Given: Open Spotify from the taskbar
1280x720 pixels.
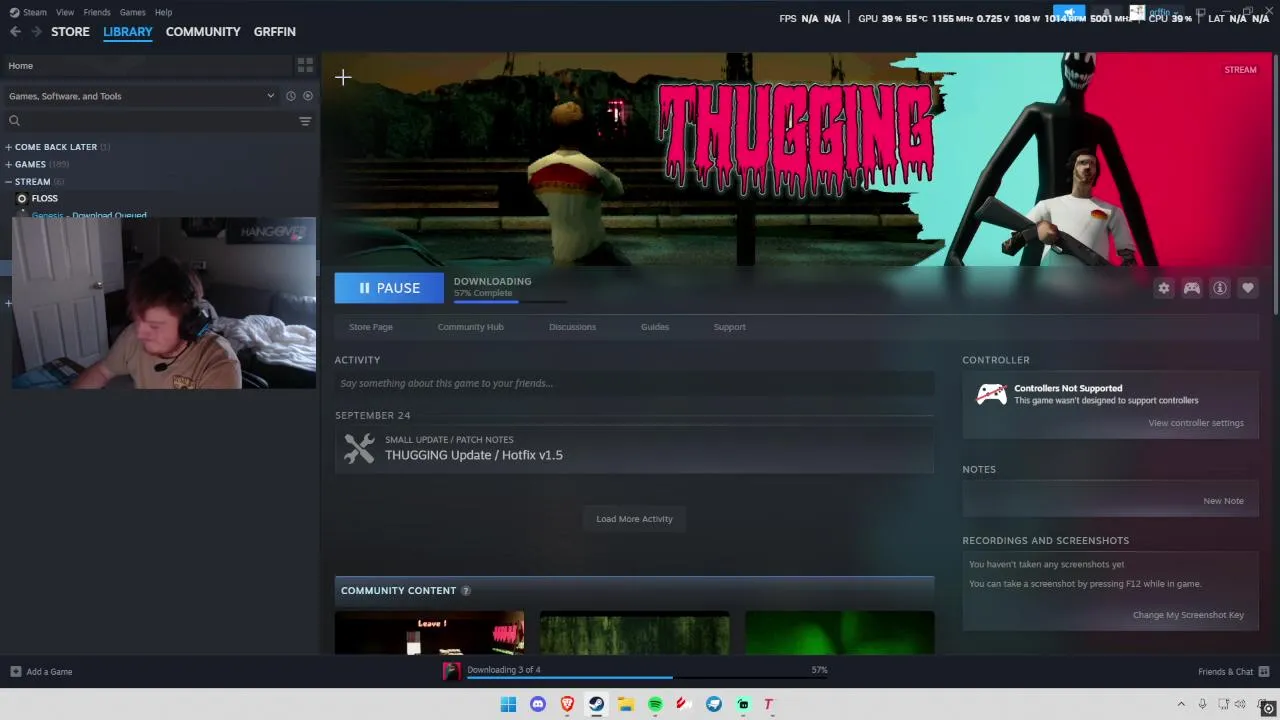Looking at the screenshot, I should tap(655, 704).
